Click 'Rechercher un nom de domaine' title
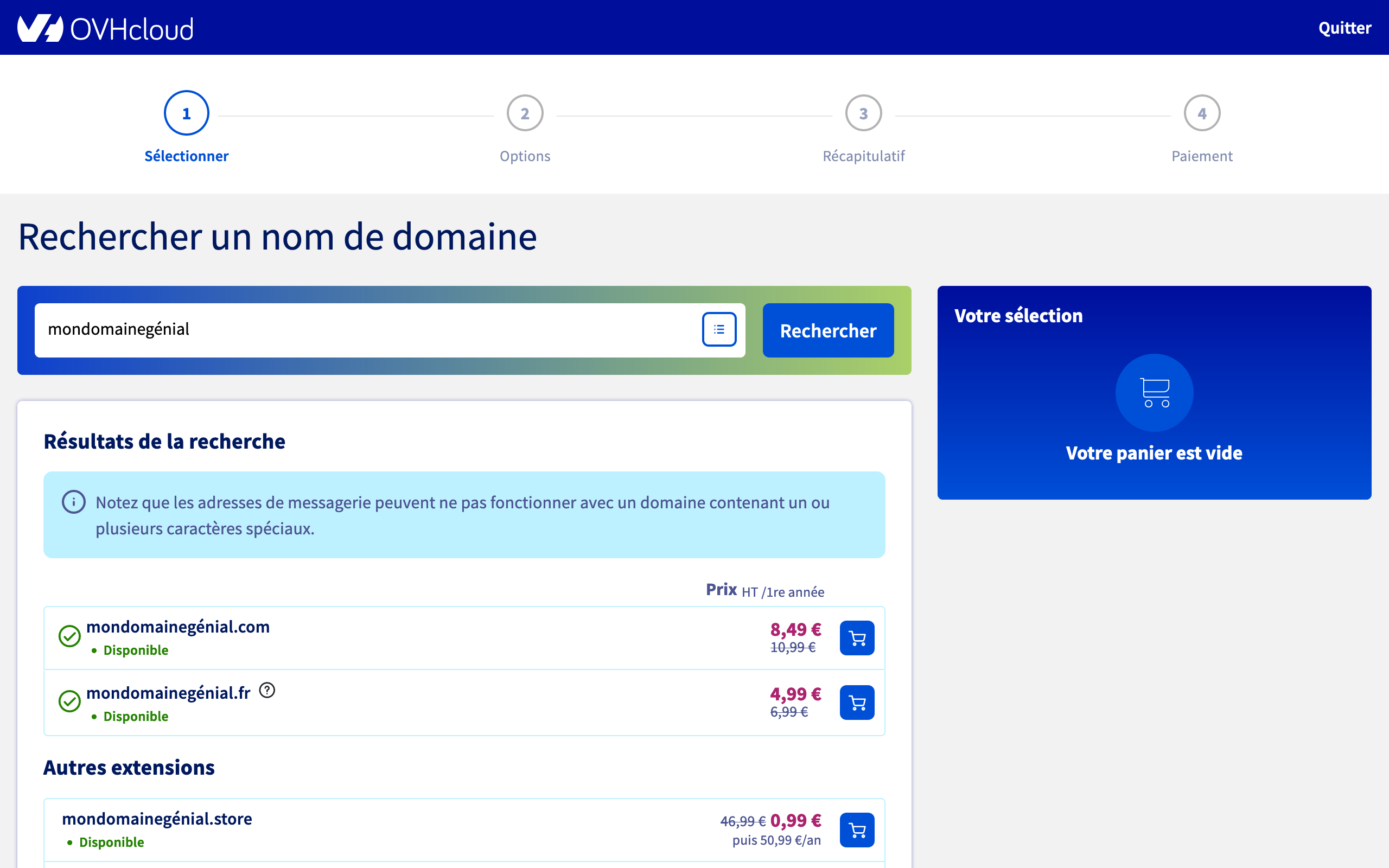Screen dimensions: 1389x868 (278, 237)
